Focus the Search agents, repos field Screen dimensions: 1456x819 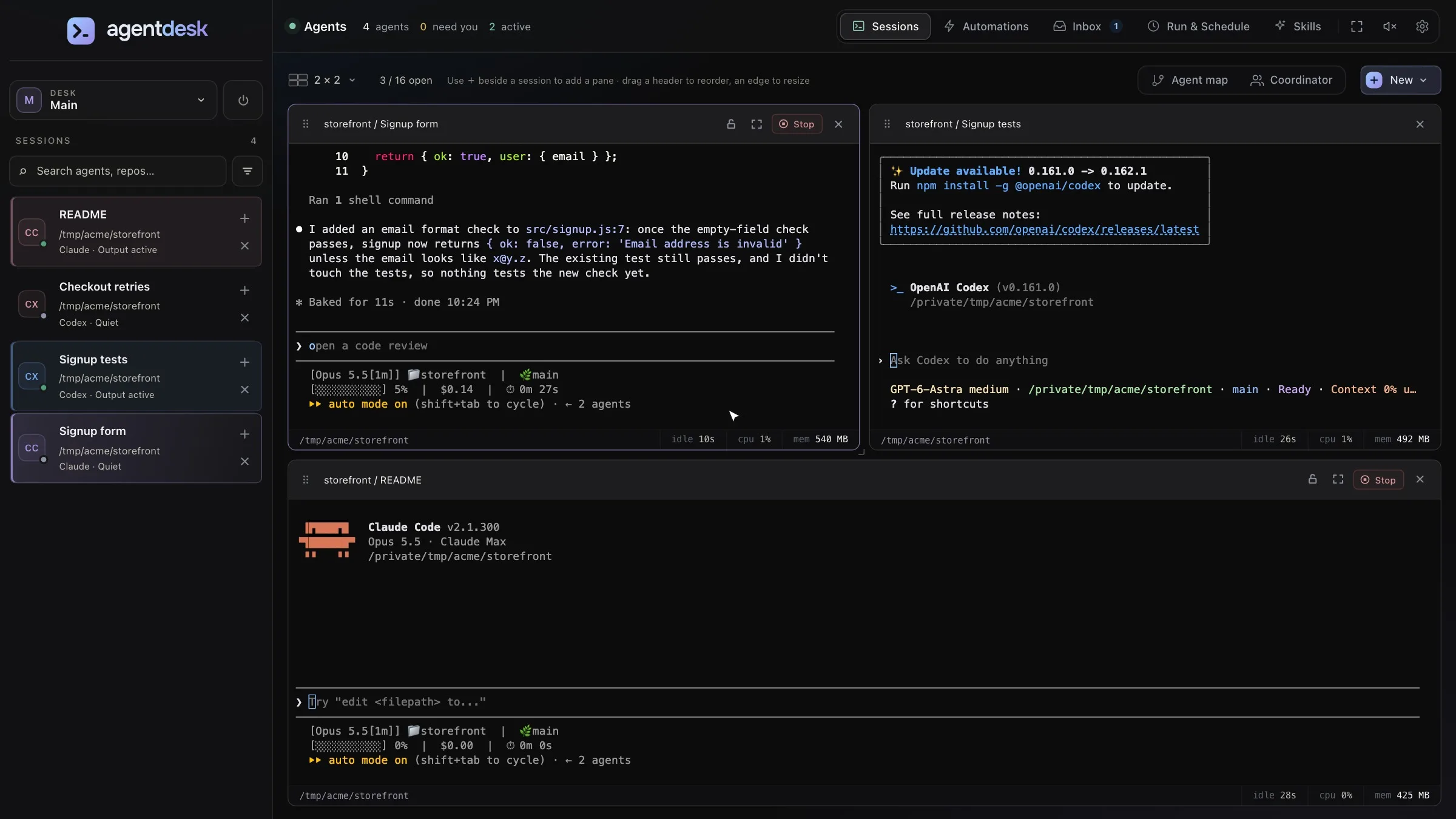click(x=118, y=171)
